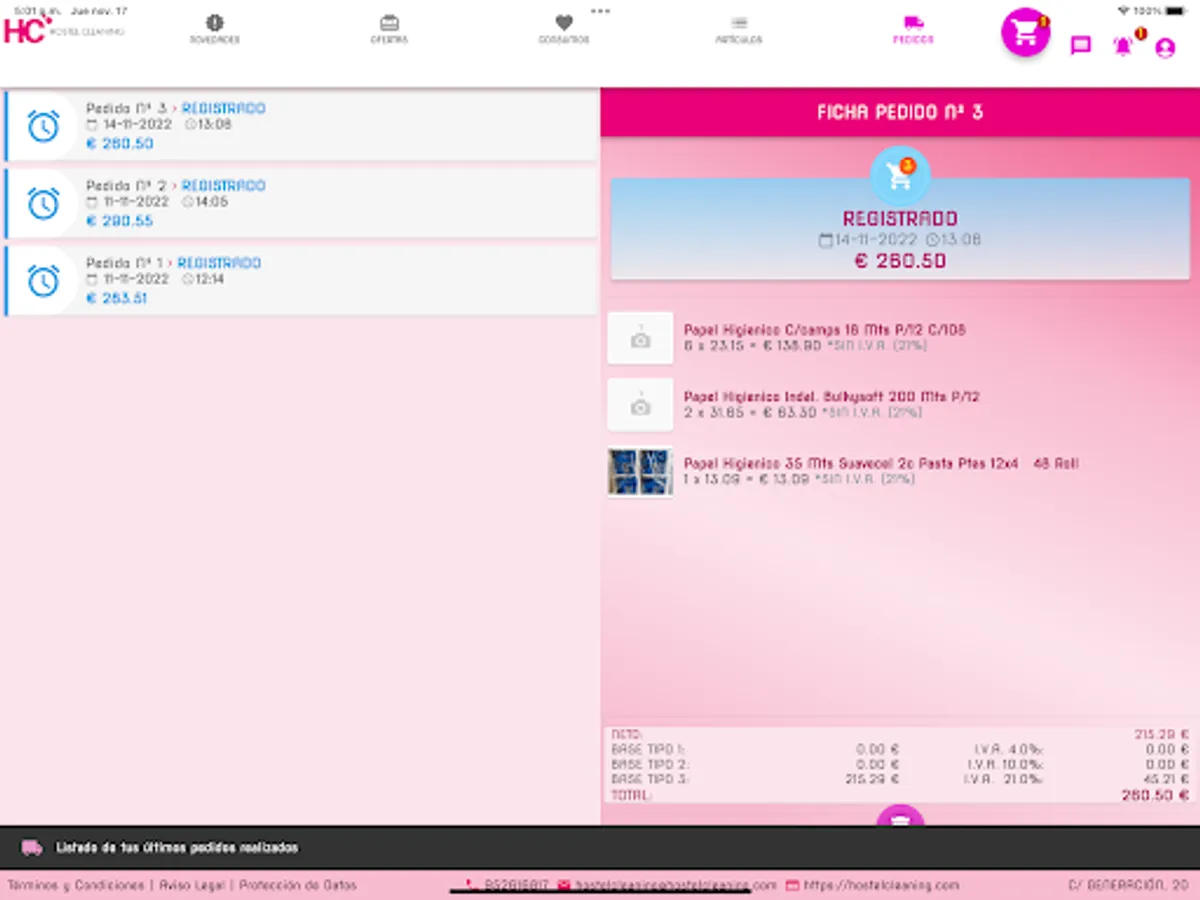This screenshot has width=1200, height=900.
Task: Click the image placeholder for Bulkysoft 200 Mts
Action: pos(640,405)
